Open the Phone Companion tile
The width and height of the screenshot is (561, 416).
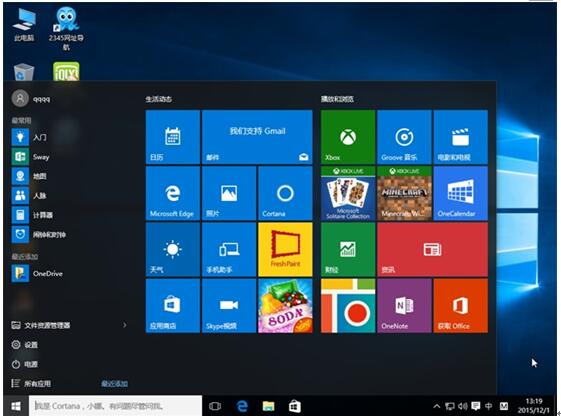(229, 249)
